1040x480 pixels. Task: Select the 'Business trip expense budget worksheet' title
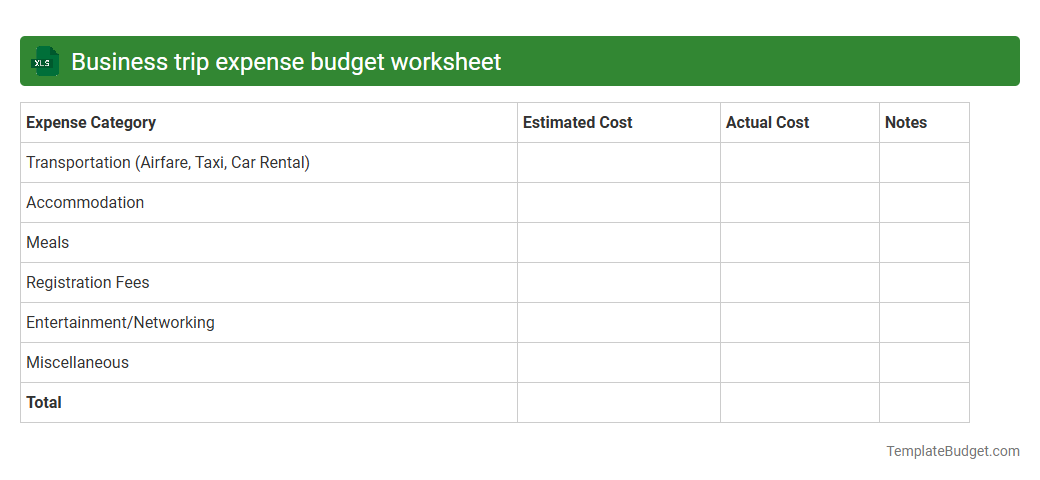286,62
